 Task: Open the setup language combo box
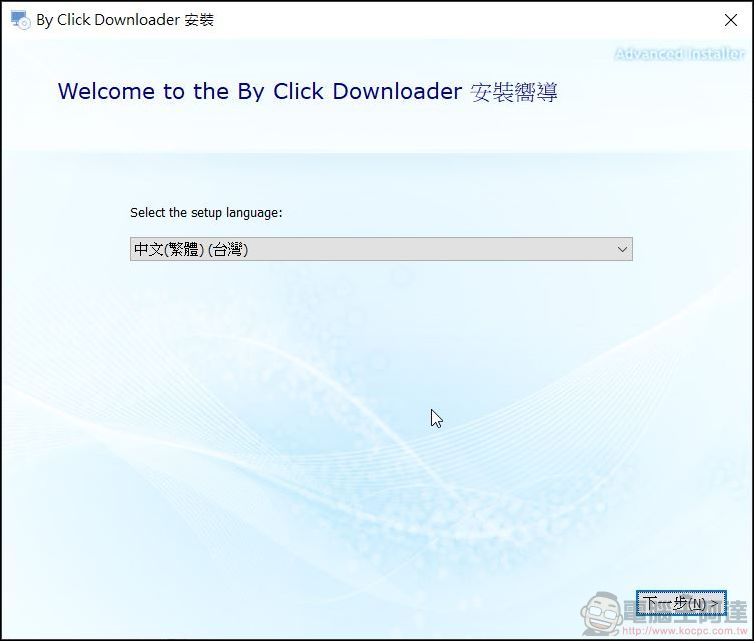381,249
